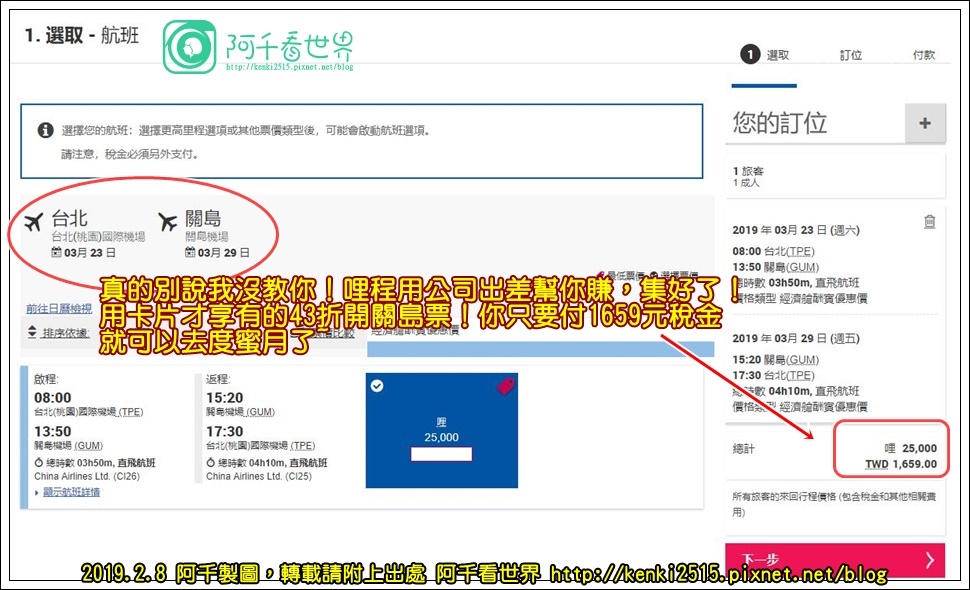Image resolution: width=970 pixels, height=590 pixels.
Task: Click the (GUM) link under the 15:20 return
Action: click(x=261, y=412)
